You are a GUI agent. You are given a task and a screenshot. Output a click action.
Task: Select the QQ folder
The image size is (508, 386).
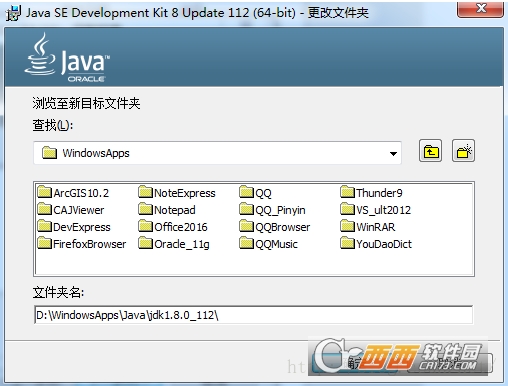click(256, 193)
